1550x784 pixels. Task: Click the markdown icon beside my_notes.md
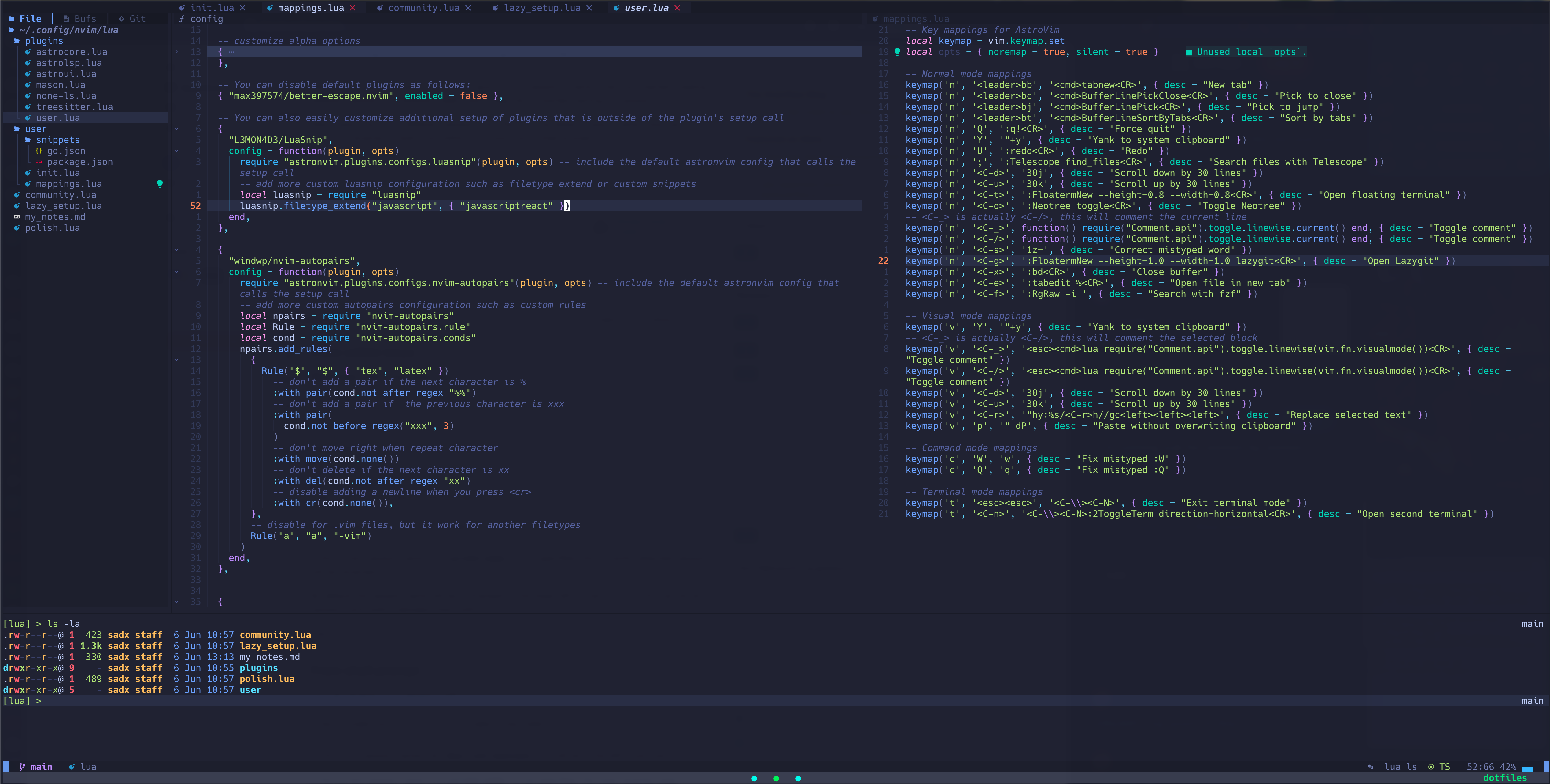point(17,217)
